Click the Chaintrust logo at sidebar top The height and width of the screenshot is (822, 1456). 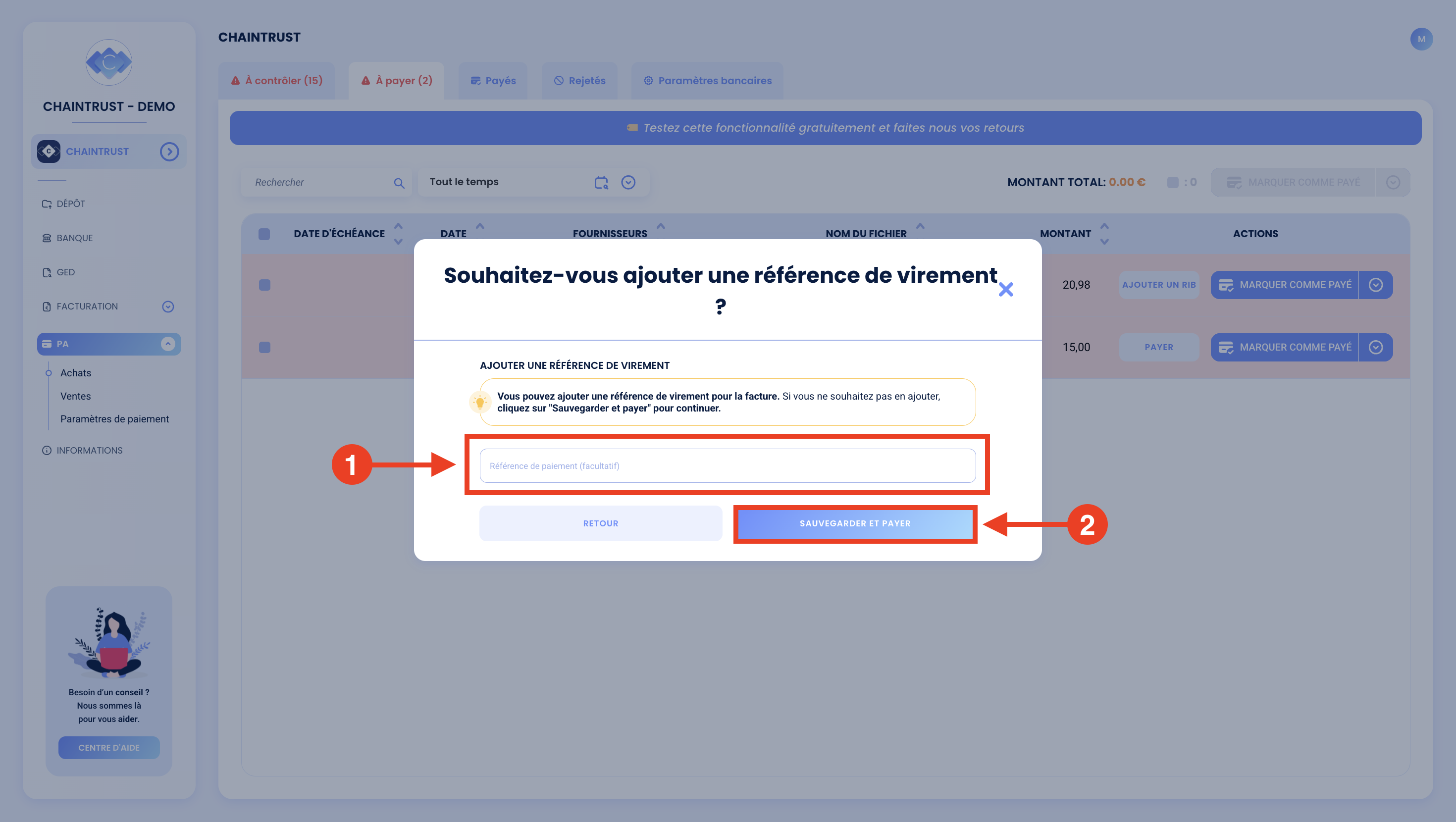109,62
